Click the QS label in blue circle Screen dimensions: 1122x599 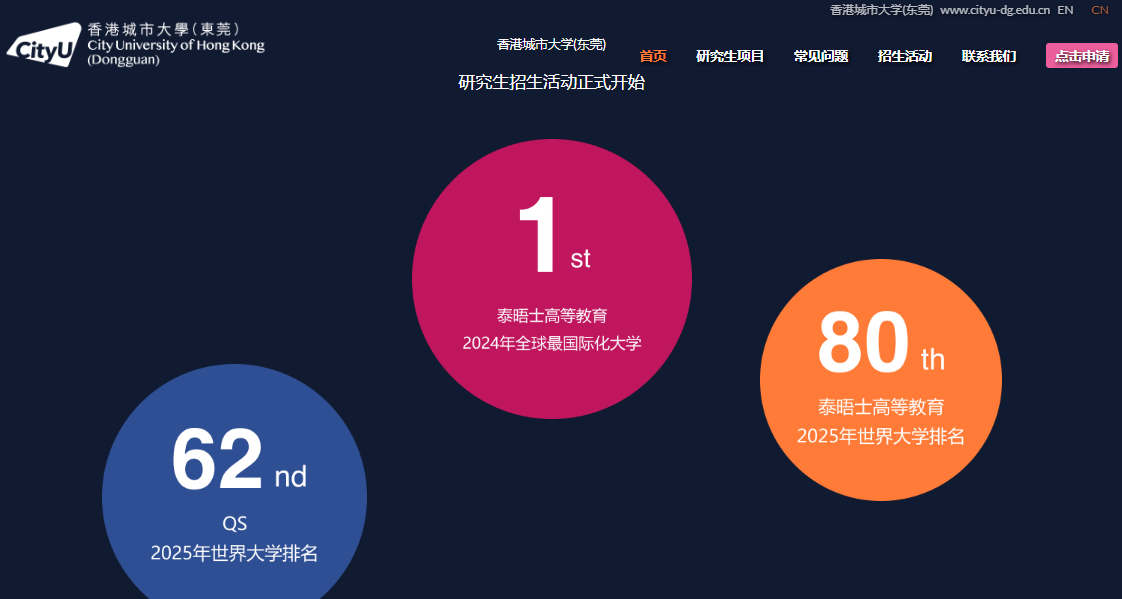click(x=234, y=524)
